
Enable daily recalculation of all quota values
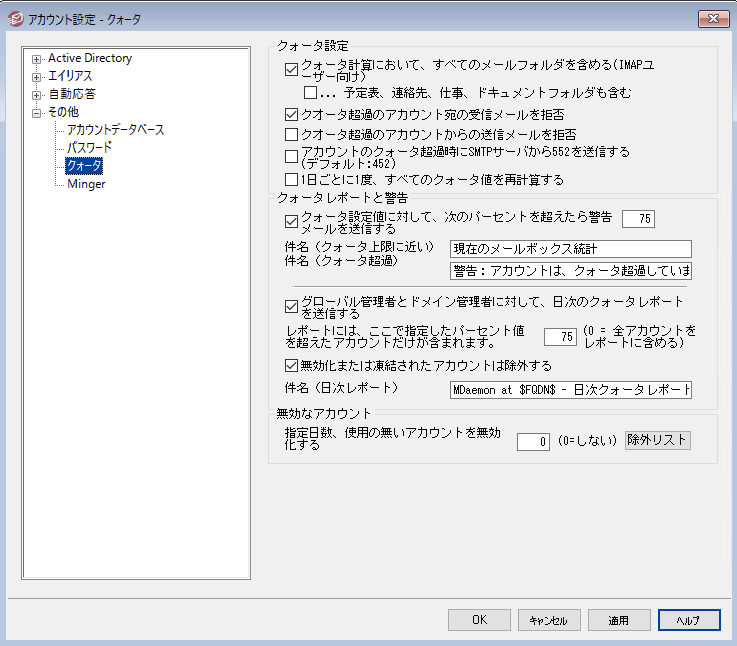pos(291,181)
